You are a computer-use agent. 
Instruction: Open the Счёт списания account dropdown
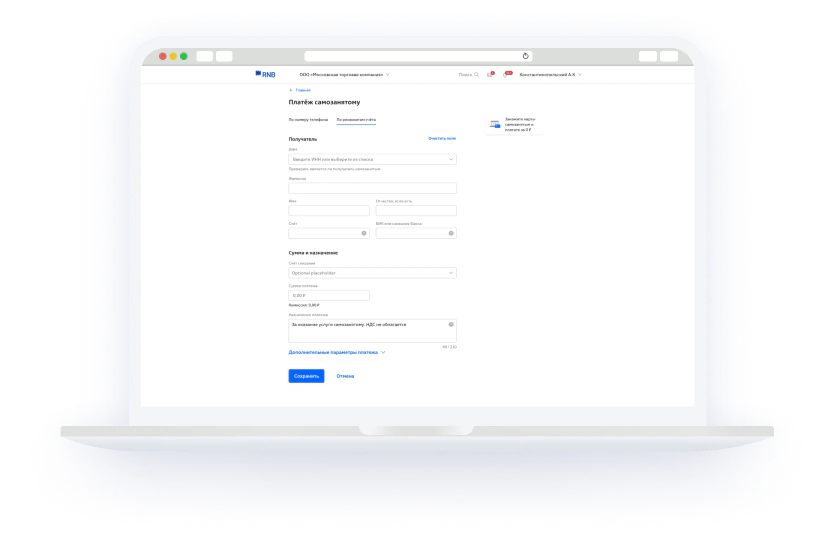pos(451,273)
